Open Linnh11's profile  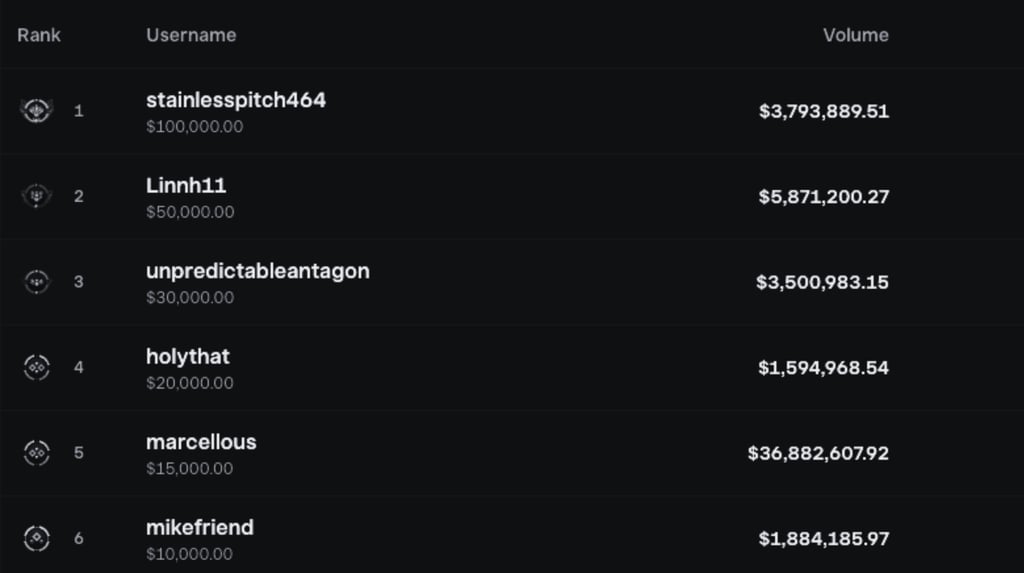186,185
